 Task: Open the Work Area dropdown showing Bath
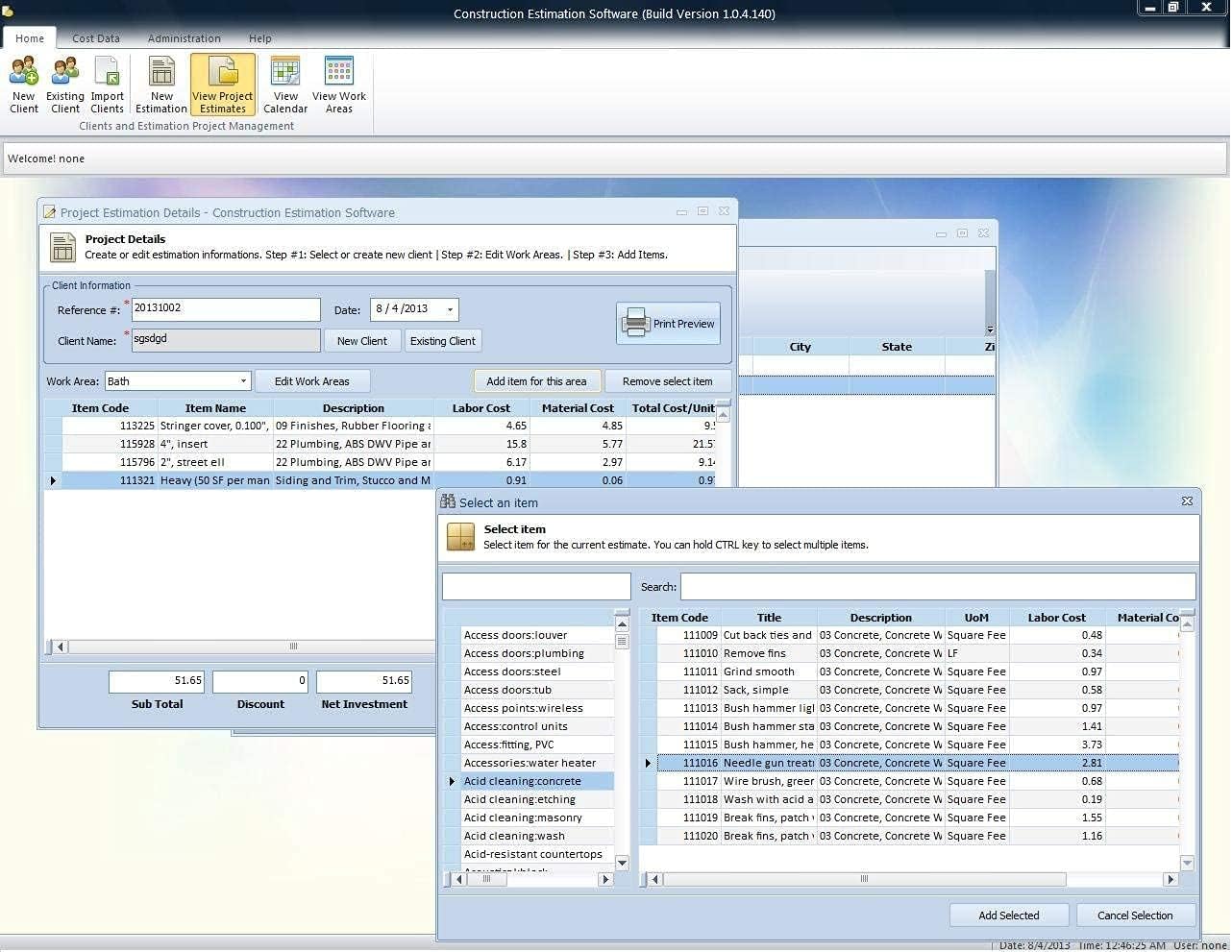pos(242,380)
